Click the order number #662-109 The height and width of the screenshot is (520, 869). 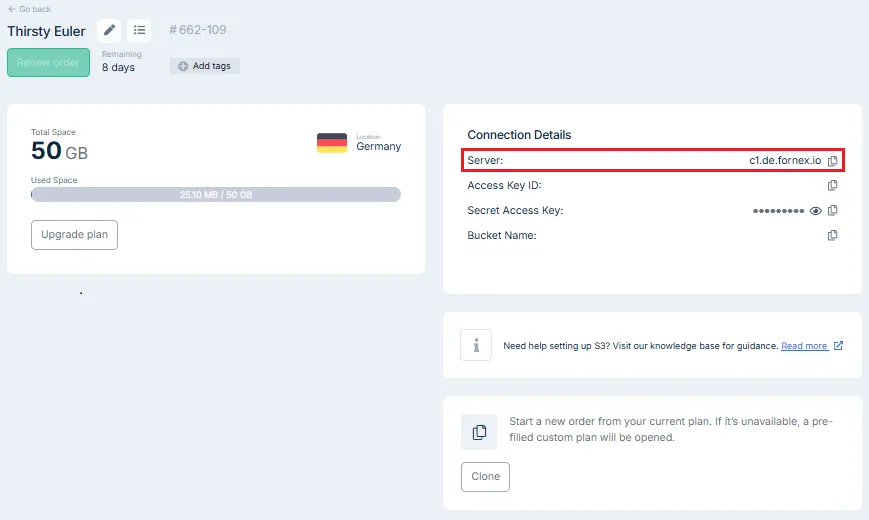coord(197,30)
